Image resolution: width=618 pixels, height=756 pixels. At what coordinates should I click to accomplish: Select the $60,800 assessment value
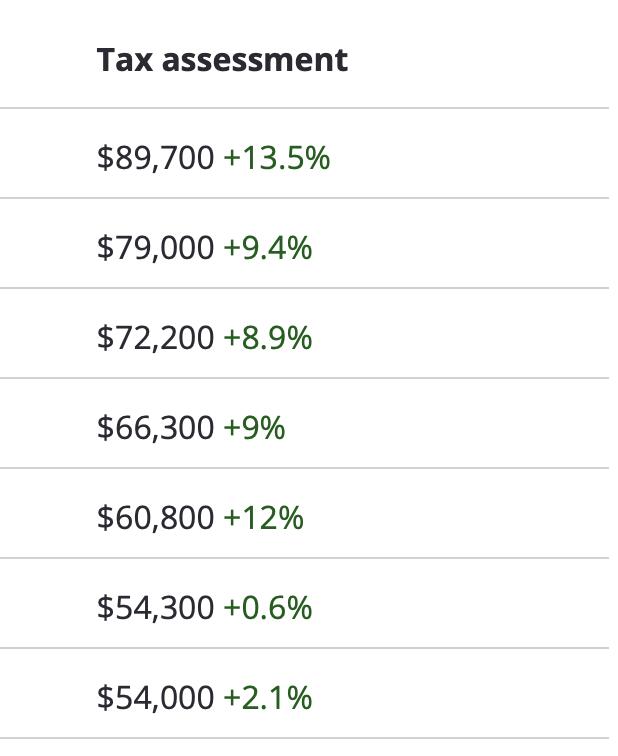click(155, 517)
